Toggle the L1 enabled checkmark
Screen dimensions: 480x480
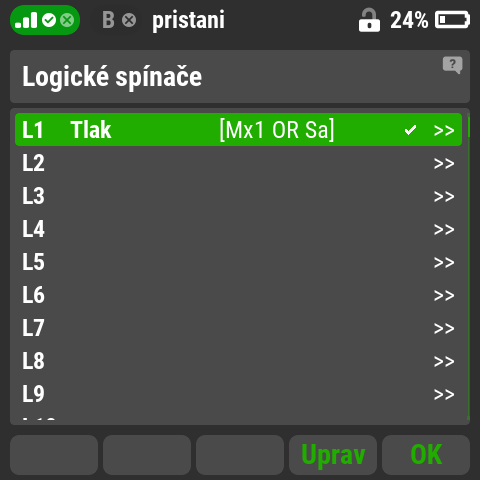410,130
